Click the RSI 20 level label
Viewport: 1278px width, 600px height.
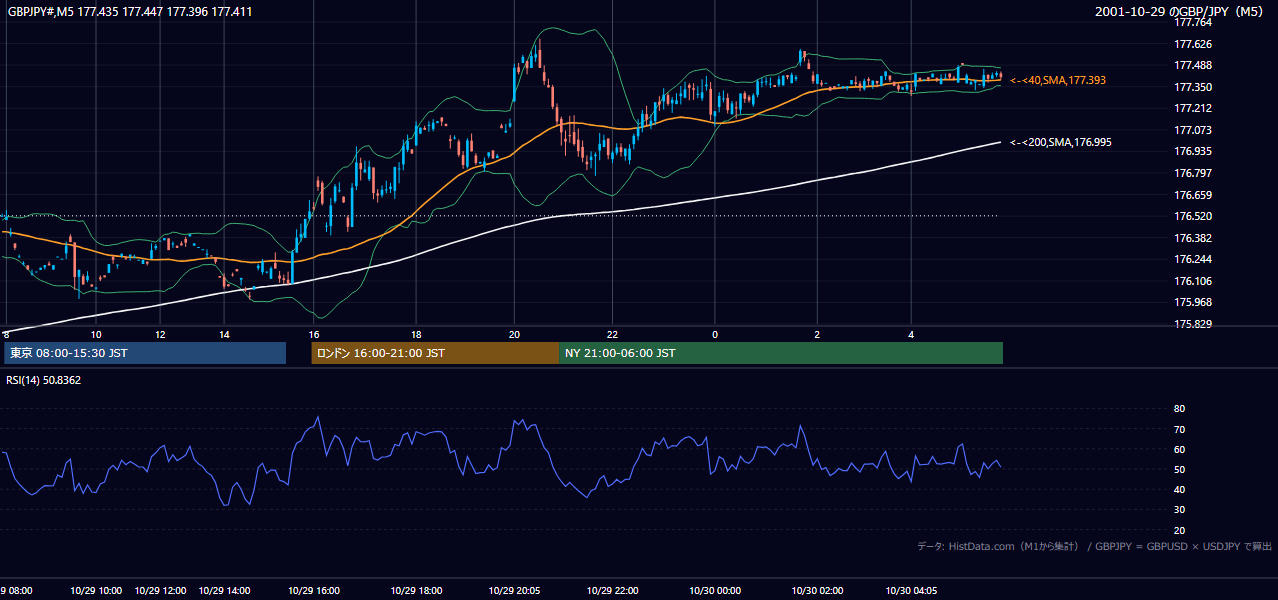(x=1179, y=530)
